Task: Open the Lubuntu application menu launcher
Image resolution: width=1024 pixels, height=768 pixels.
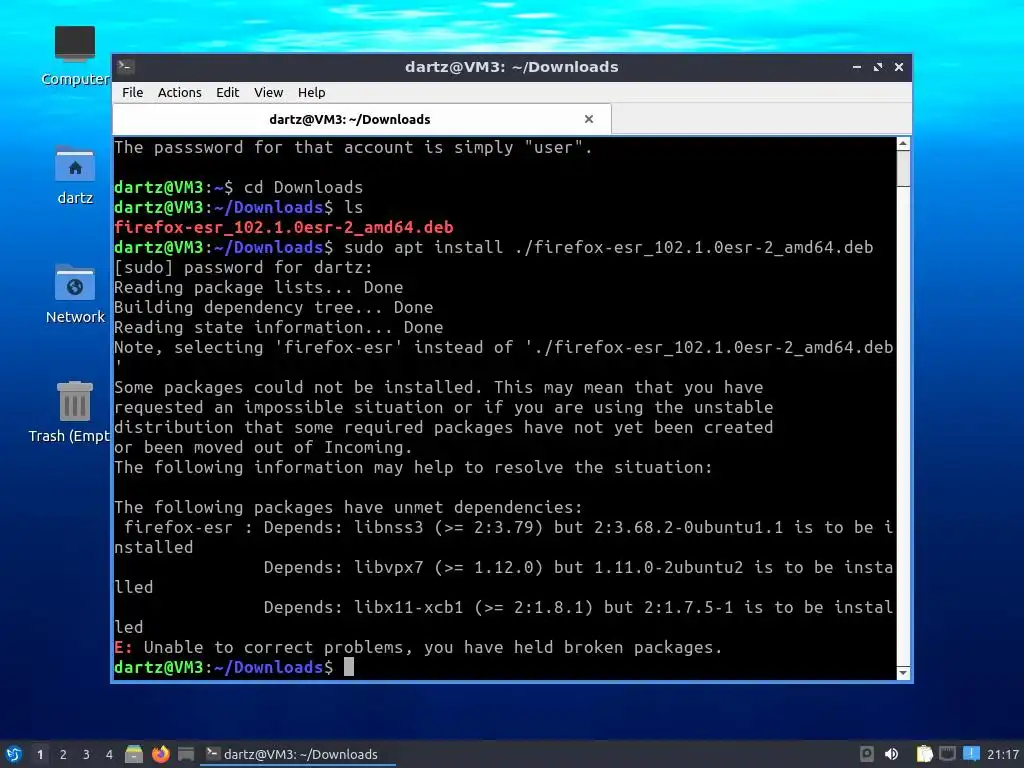Action: (13, 754)
